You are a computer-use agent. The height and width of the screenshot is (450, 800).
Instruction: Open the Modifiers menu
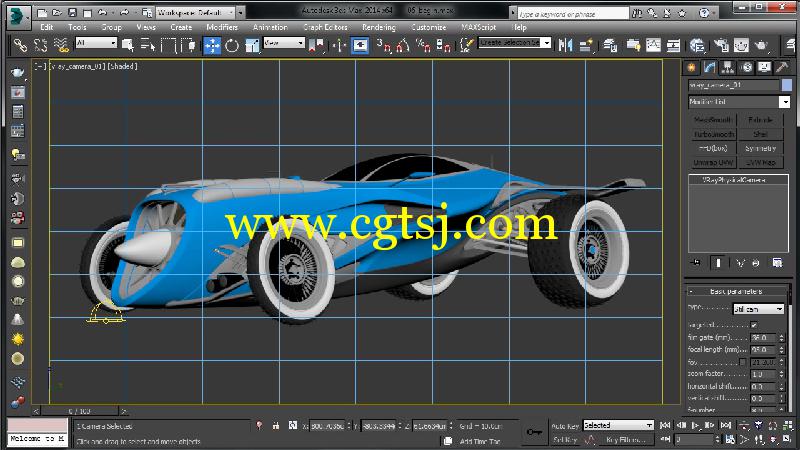(x=222, y=27)
